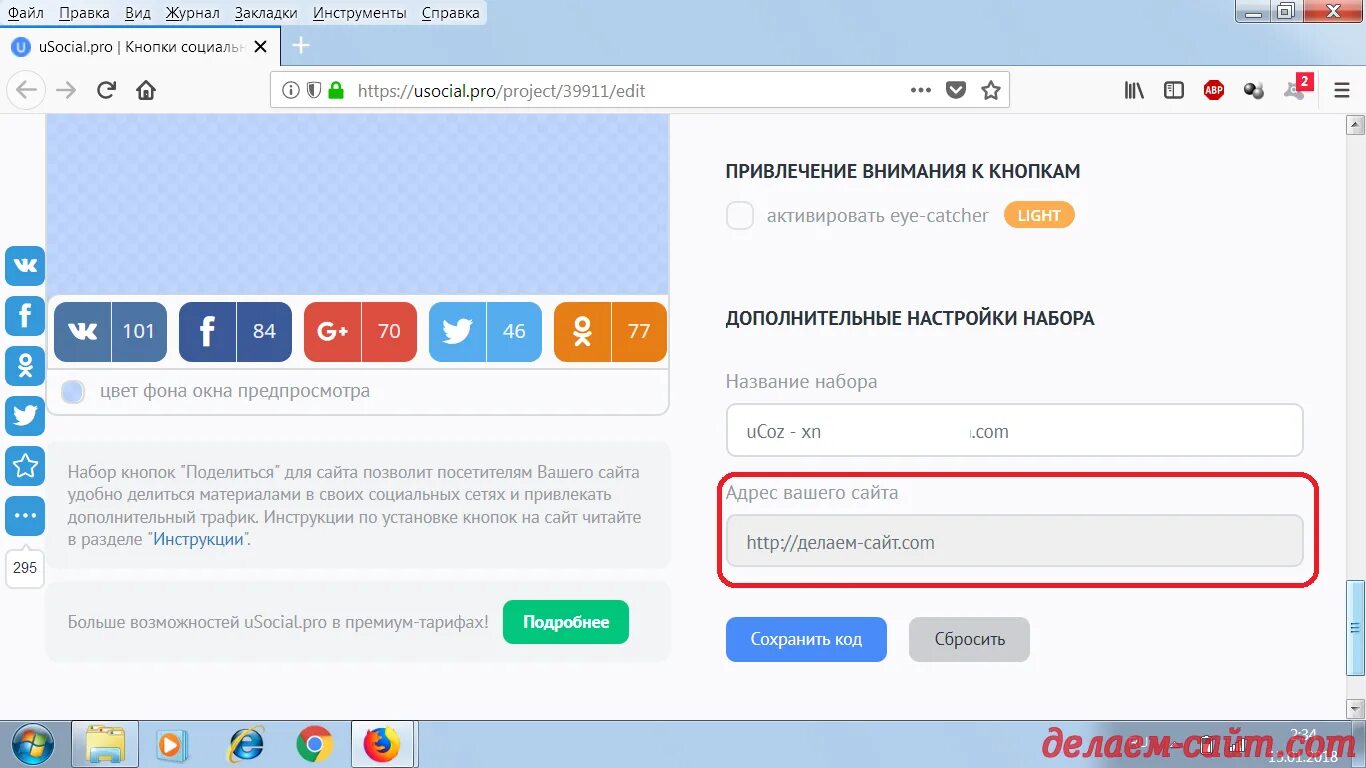Click 'ДОПОЛНИТЕЛЬНЫЕ НАСТРОЙКИ НАБОРА' heading
The image size is (1366, 768).
tap(910, 318)
